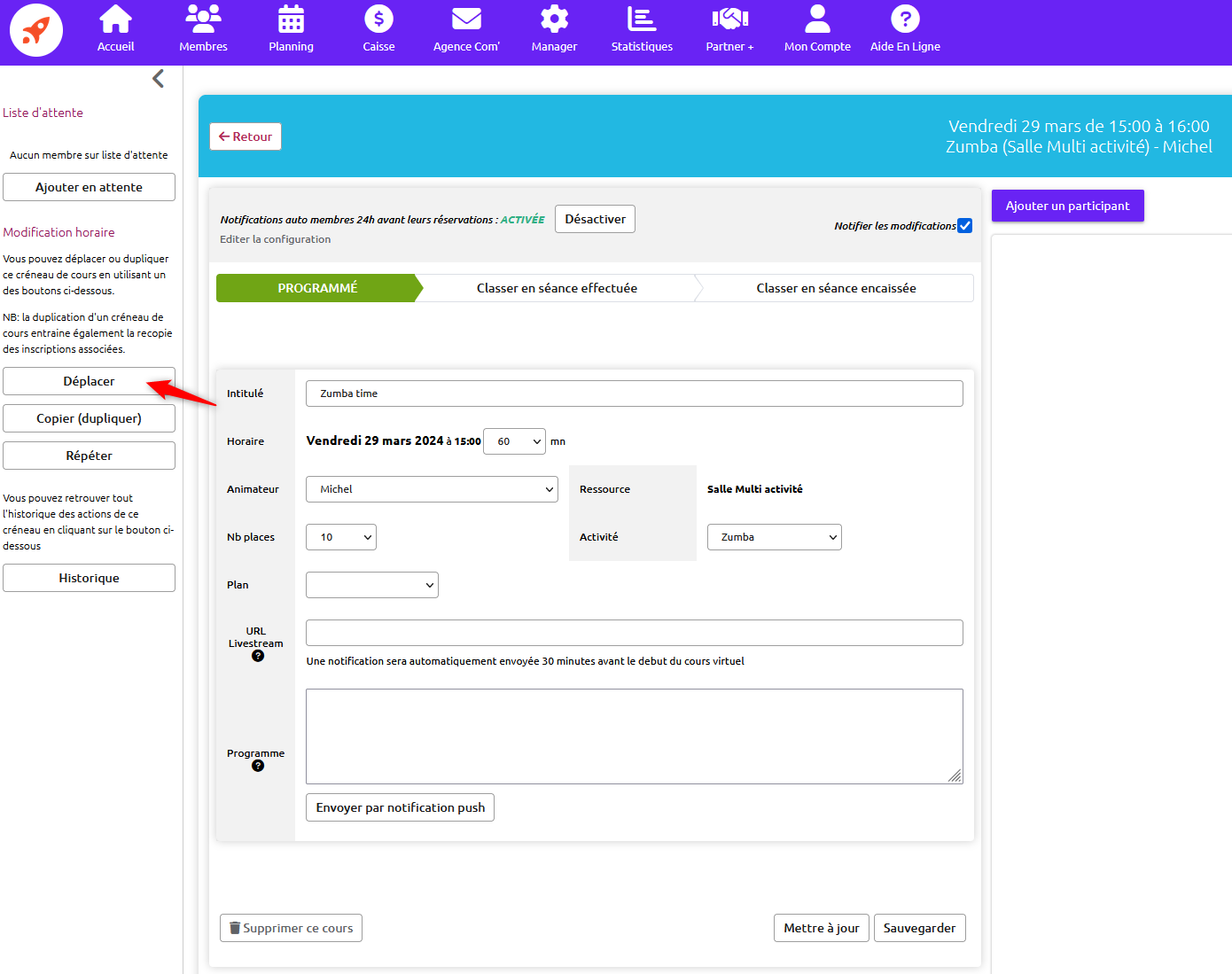The image size is (1232, 974).
Task: Open Caisse dollar icon
Action: pos(378,19)
